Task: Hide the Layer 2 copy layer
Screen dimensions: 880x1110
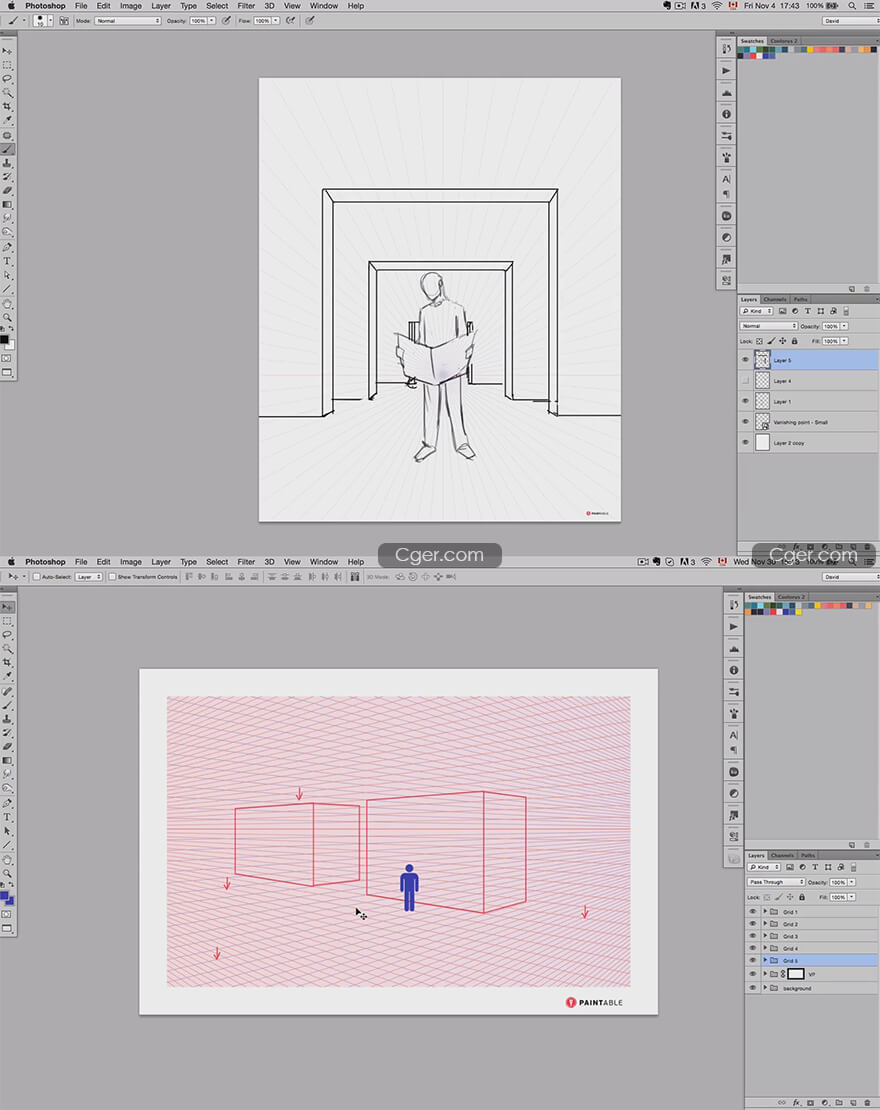Action: [745, 442]
